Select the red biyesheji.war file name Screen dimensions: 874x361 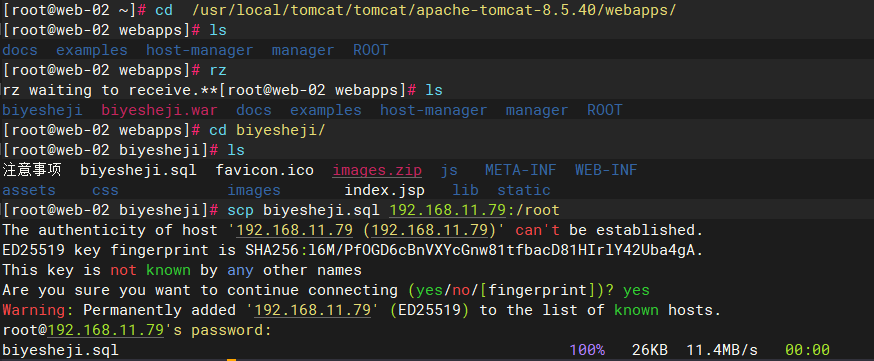click(159, 110)
